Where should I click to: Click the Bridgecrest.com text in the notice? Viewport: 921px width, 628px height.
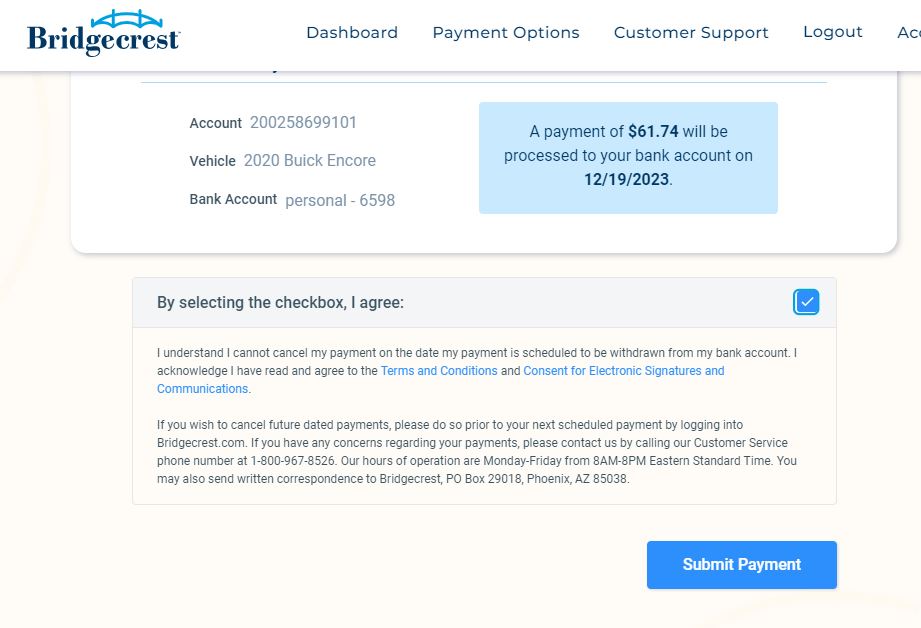[199, 443]
